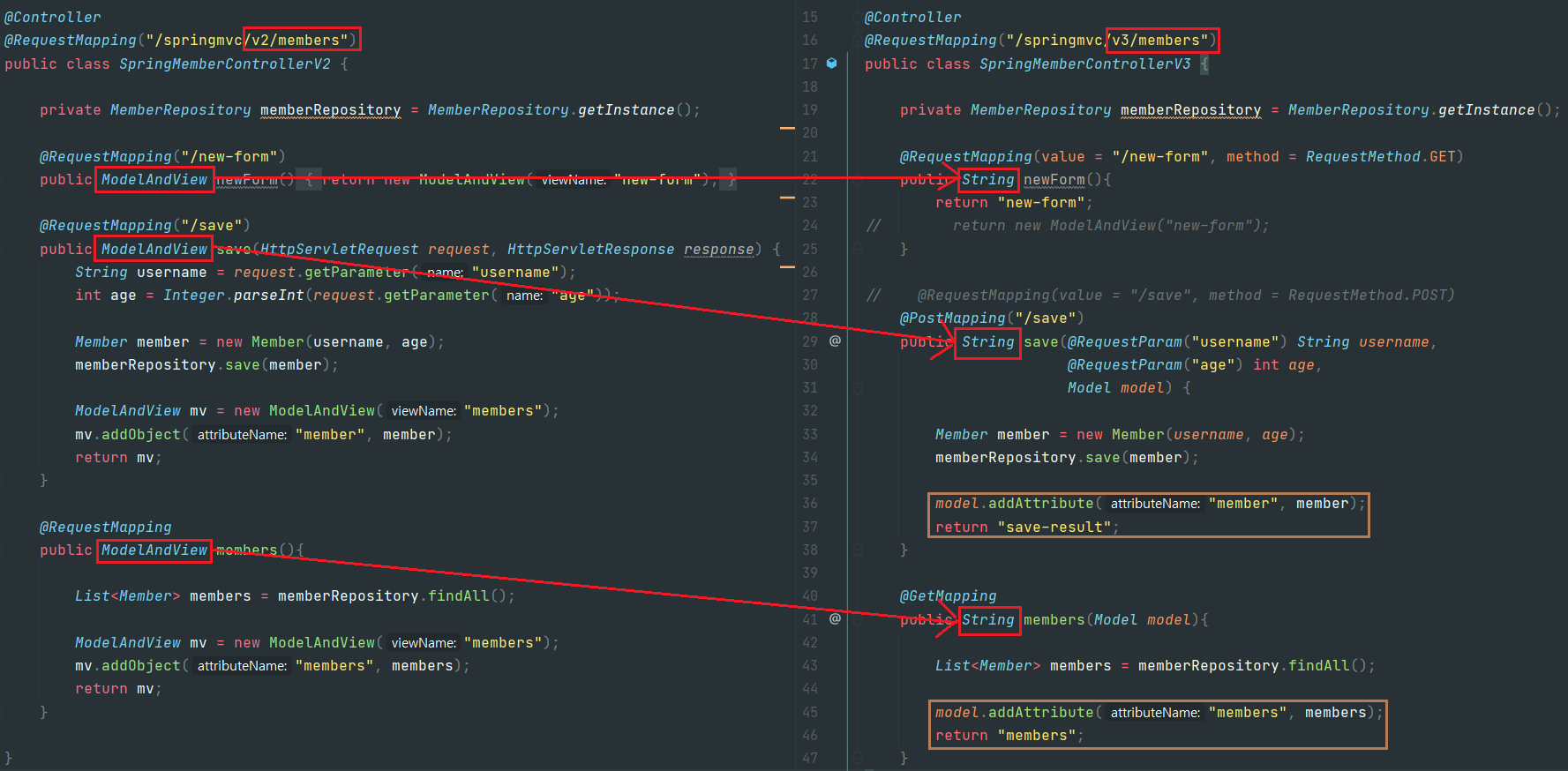1568x771 pixels.
Task: Click the @GetMapping annotation
Action: (x=949, y=596)
